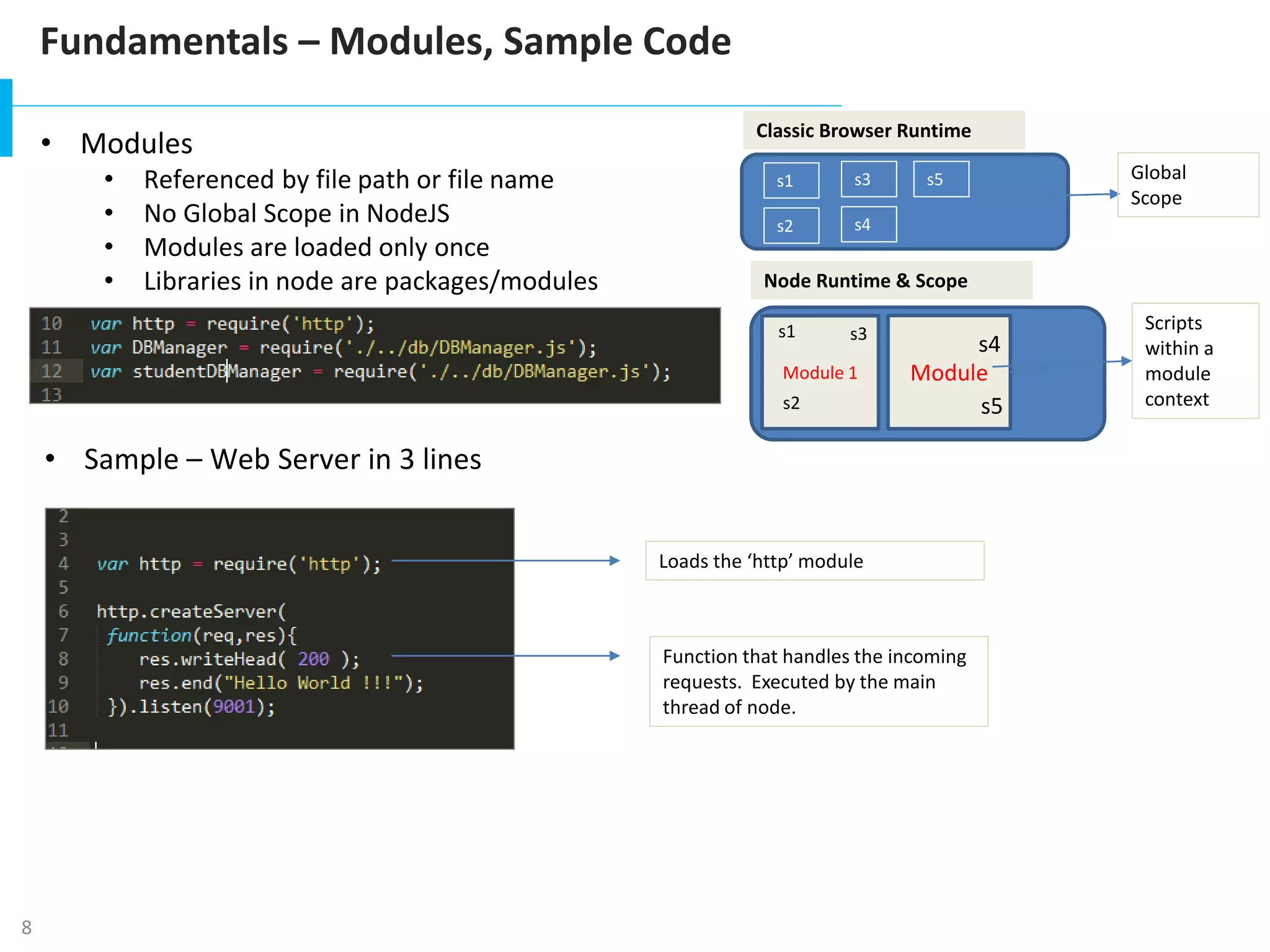
Task: Select the 'Loads the http module' callout box
Action: pos(814,561)
